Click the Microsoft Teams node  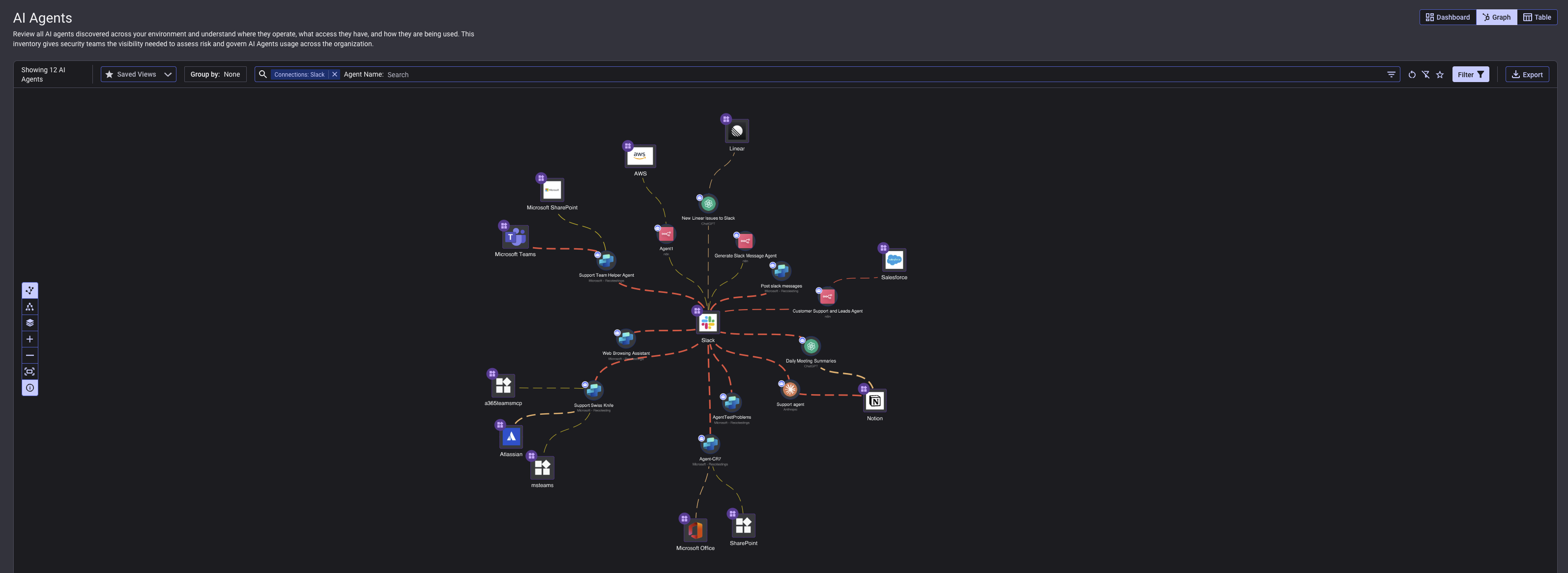point(515,237)
